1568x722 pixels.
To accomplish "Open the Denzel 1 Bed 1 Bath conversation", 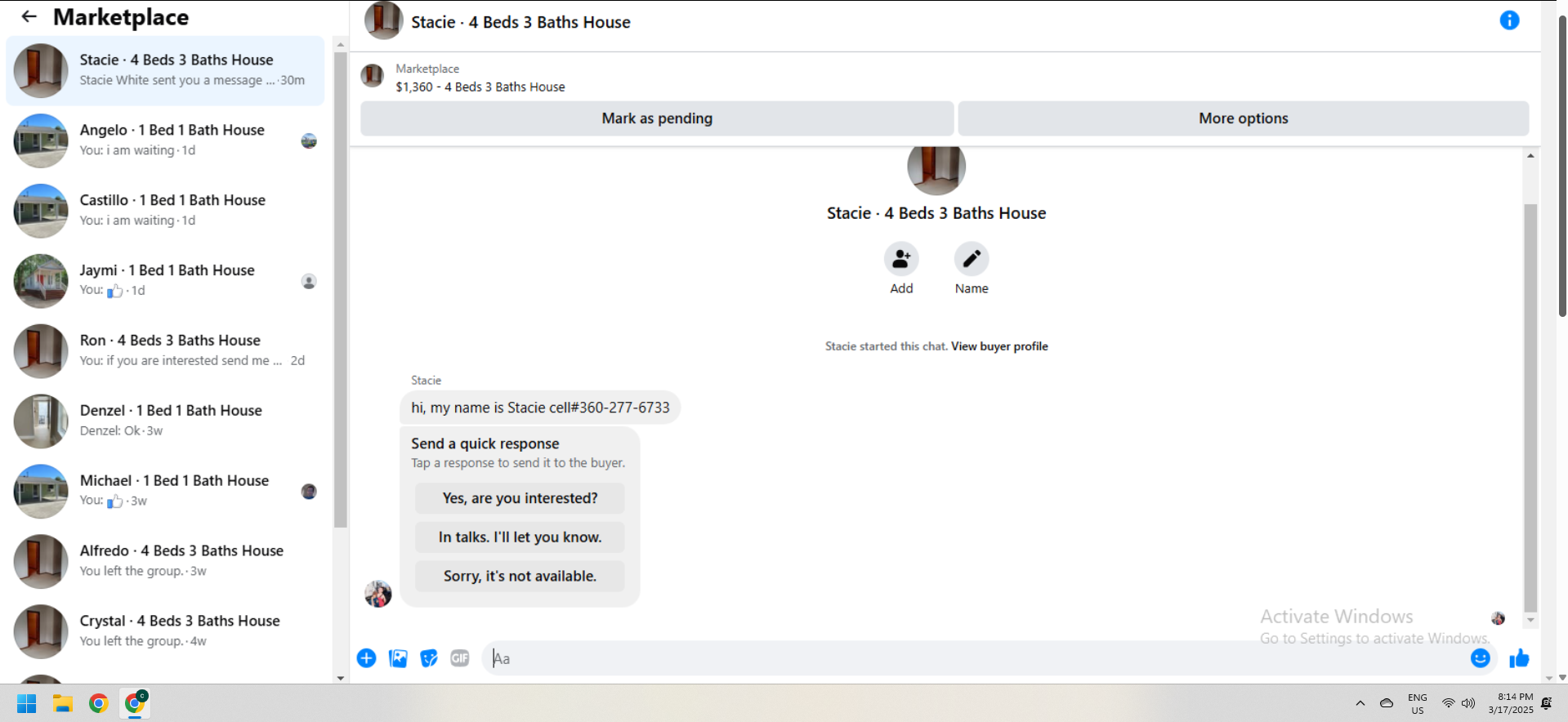I will tap(165, 421).
